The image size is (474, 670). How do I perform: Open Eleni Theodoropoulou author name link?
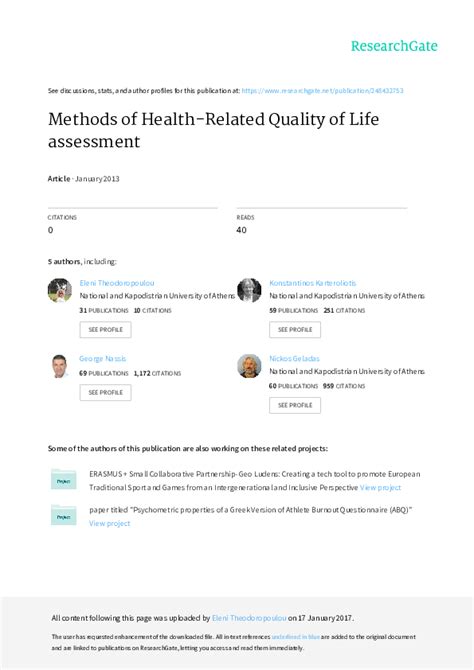pyautogui.click(x=117, y=283)
